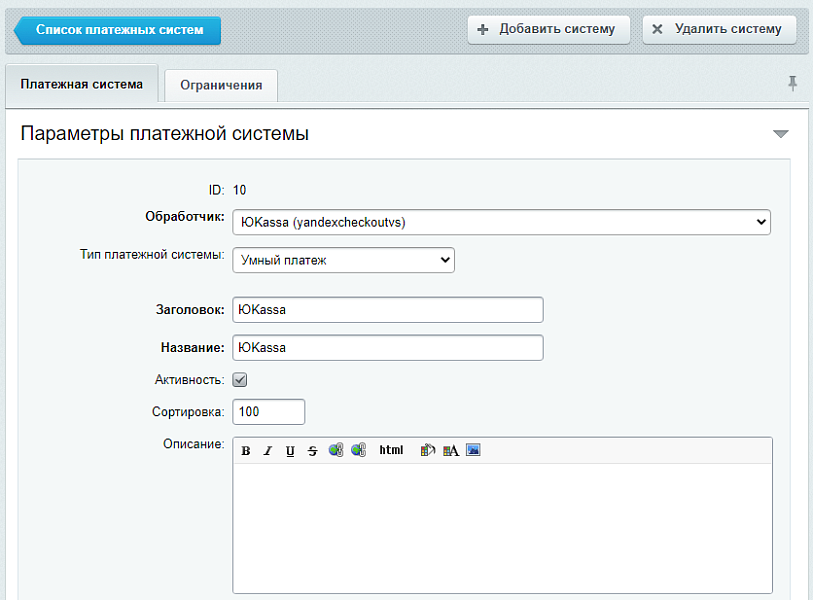The height and width of the screenshot is (600, 813).
Task: Switch editor to html source mode
Action: 391,451
